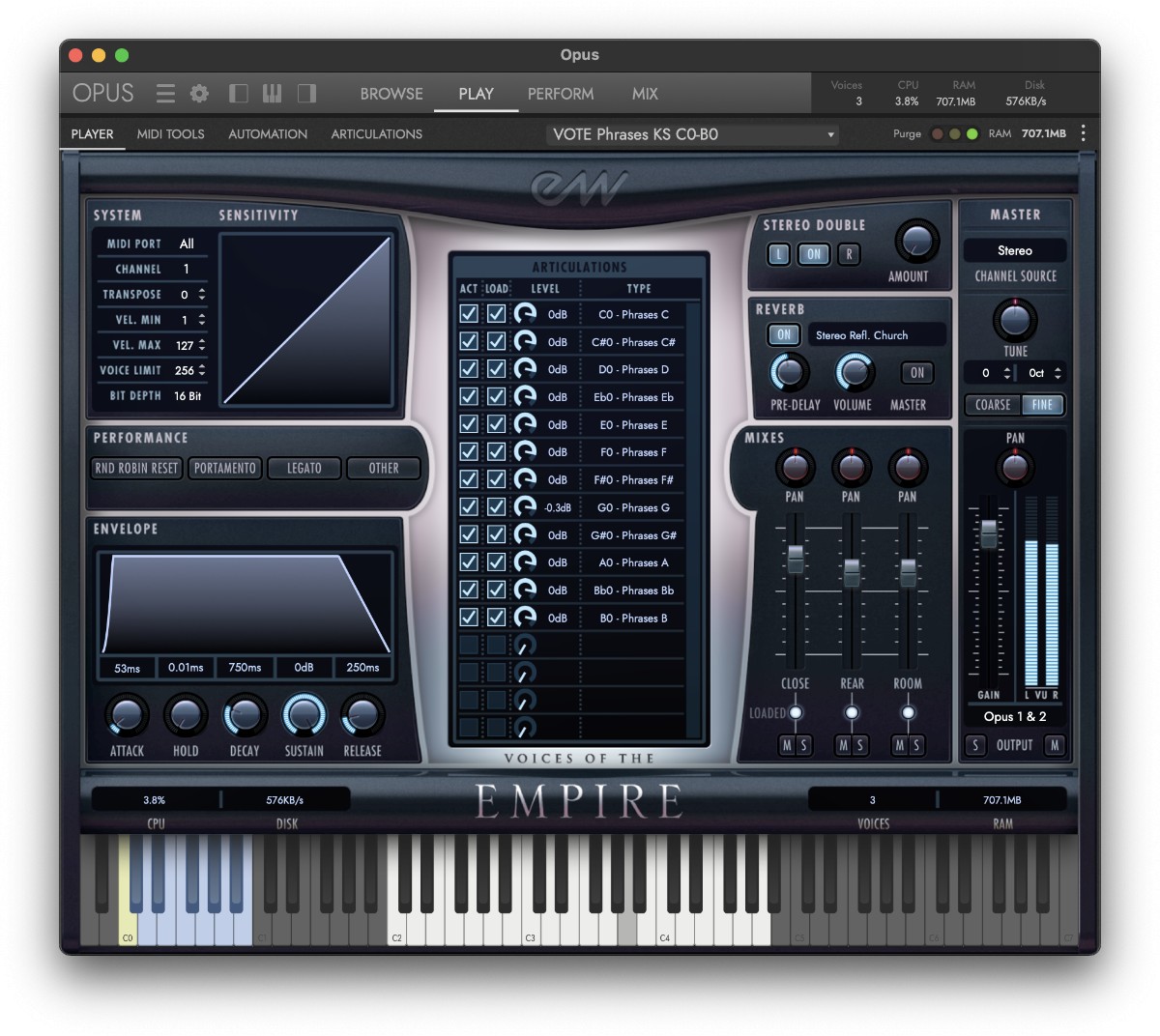Viewport: 1160px width, 1036px height.
Task: Adjust the Vel. Min stepper arrows
Action: [202, 319]
